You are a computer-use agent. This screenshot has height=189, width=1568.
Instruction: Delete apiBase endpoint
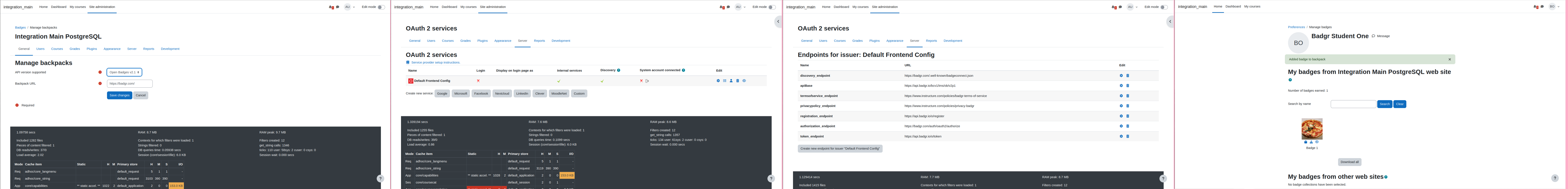tap(1127, 86)
